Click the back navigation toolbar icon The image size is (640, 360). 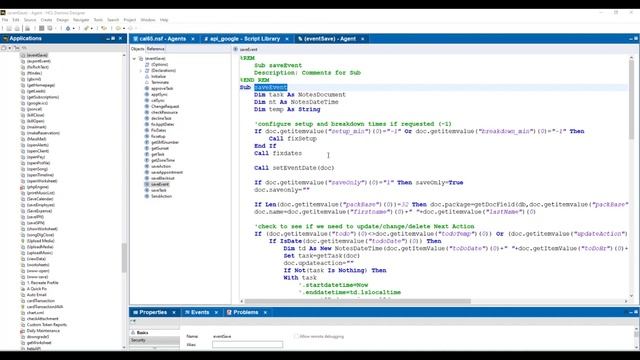click(118, 28)
